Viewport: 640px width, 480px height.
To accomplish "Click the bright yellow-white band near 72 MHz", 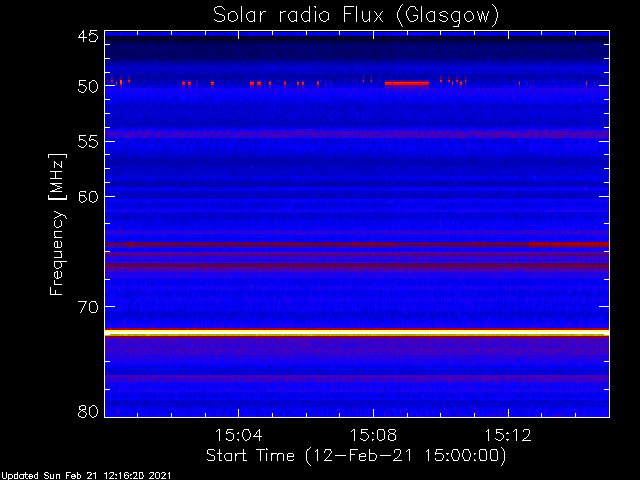I will pos(357,333).
